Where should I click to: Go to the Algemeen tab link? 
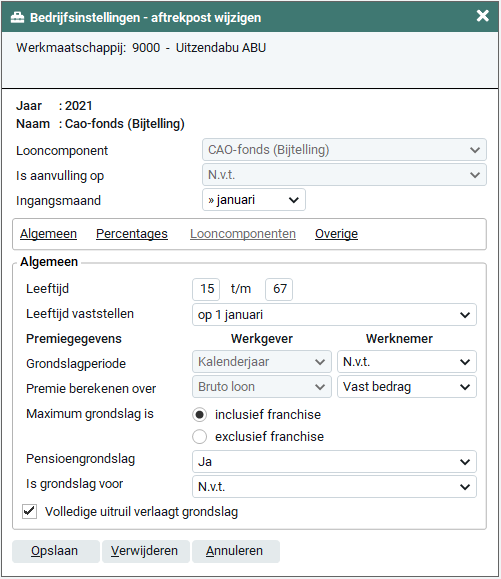tap(48, 234)
